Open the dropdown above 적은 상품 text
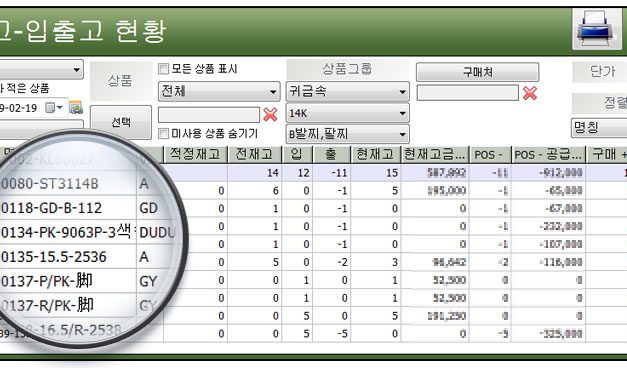The image size is (627, 368). [x=42, y=70]
